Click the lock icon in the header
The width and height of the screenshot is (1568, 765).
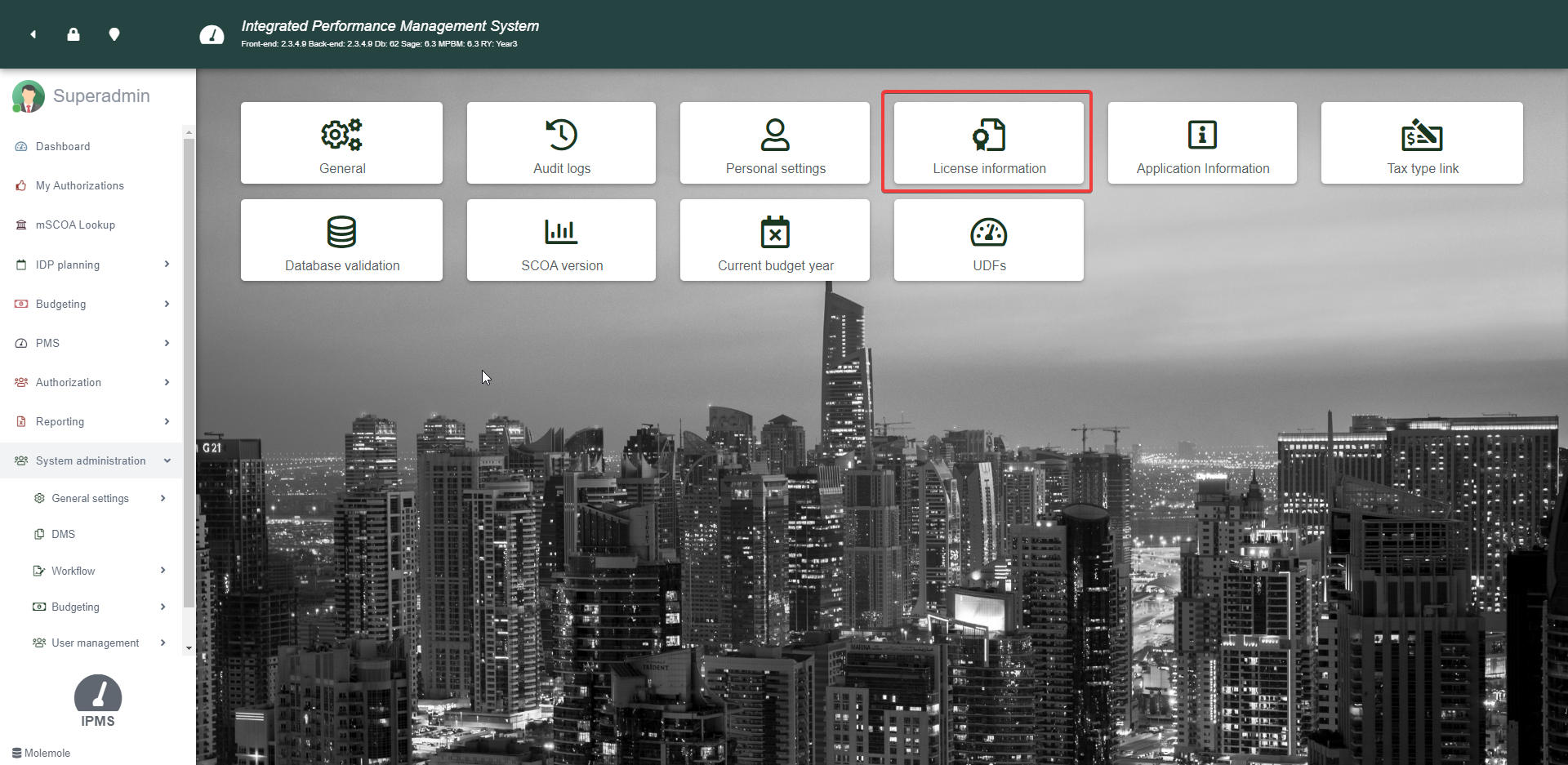(73, 34)
